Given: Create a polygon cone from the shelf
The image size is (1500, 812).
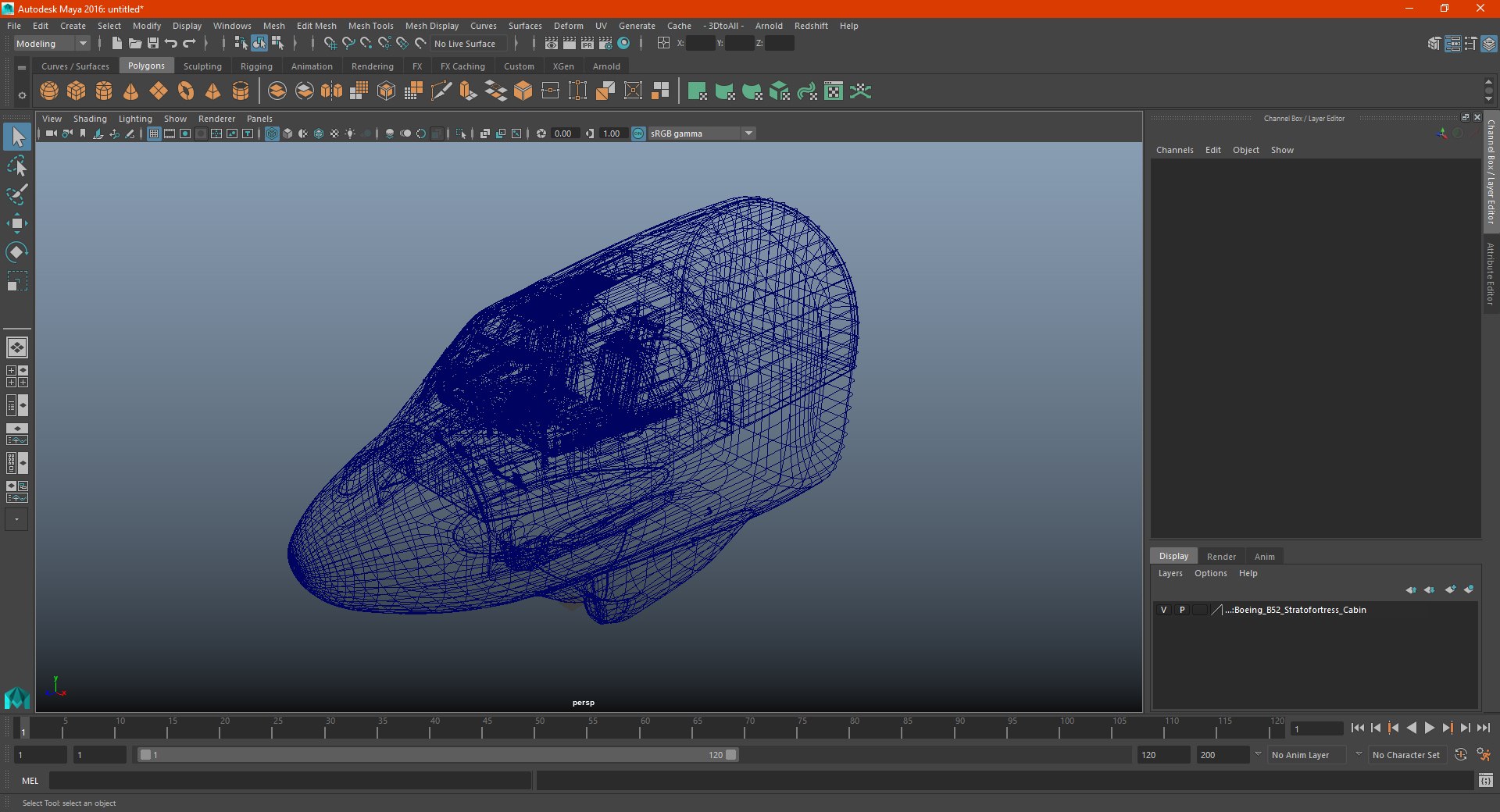Looking at the screenshot, I should click(131, 91).
